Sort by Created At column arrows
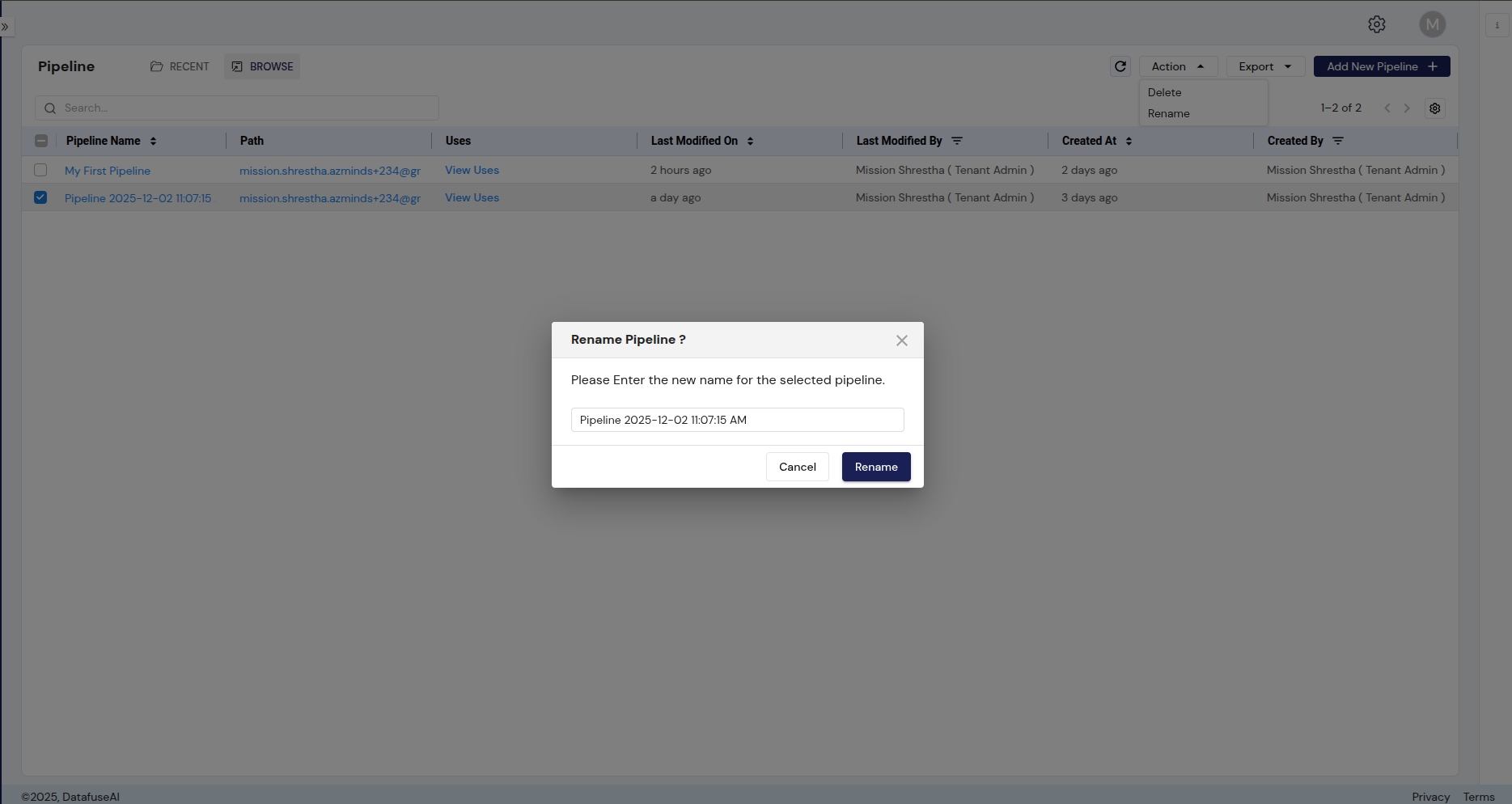The image size is (1512, 804). point(1129,141)
